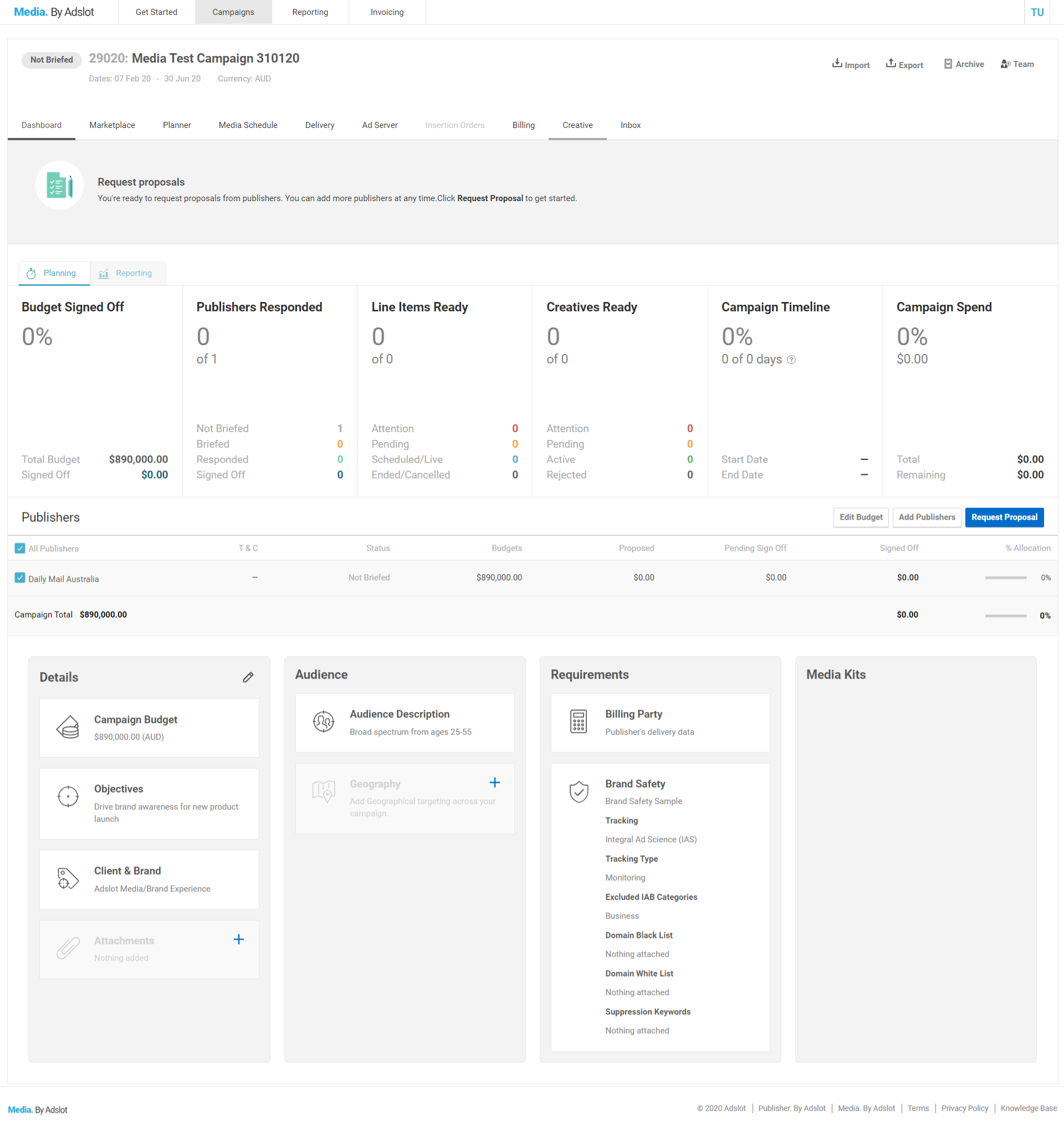Viewport: 1064px width, 1128px height.
Task: Switch to the Marketplace tab
Action: [112, 125]
